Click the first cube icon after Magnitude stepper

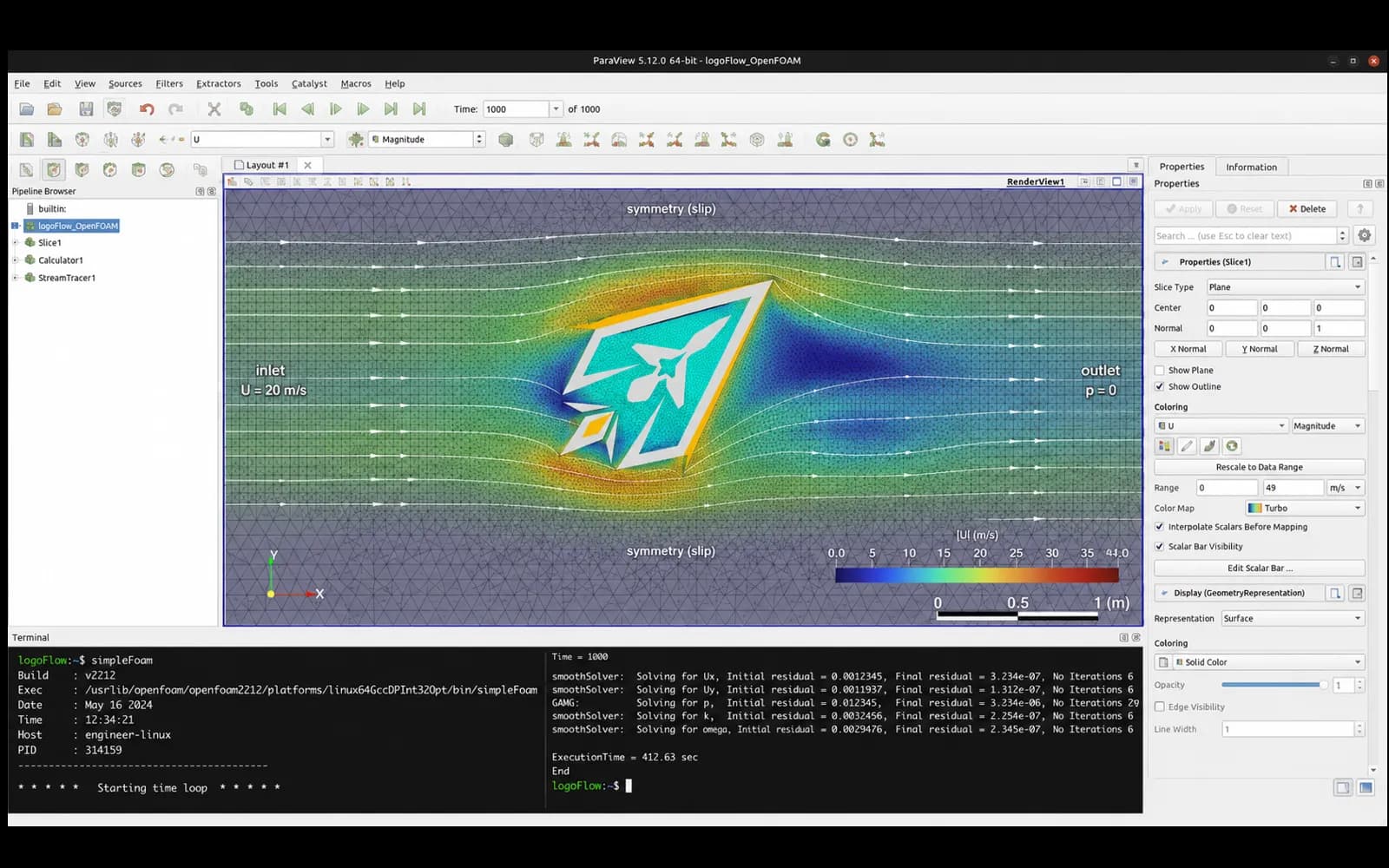tap(506, 140)
